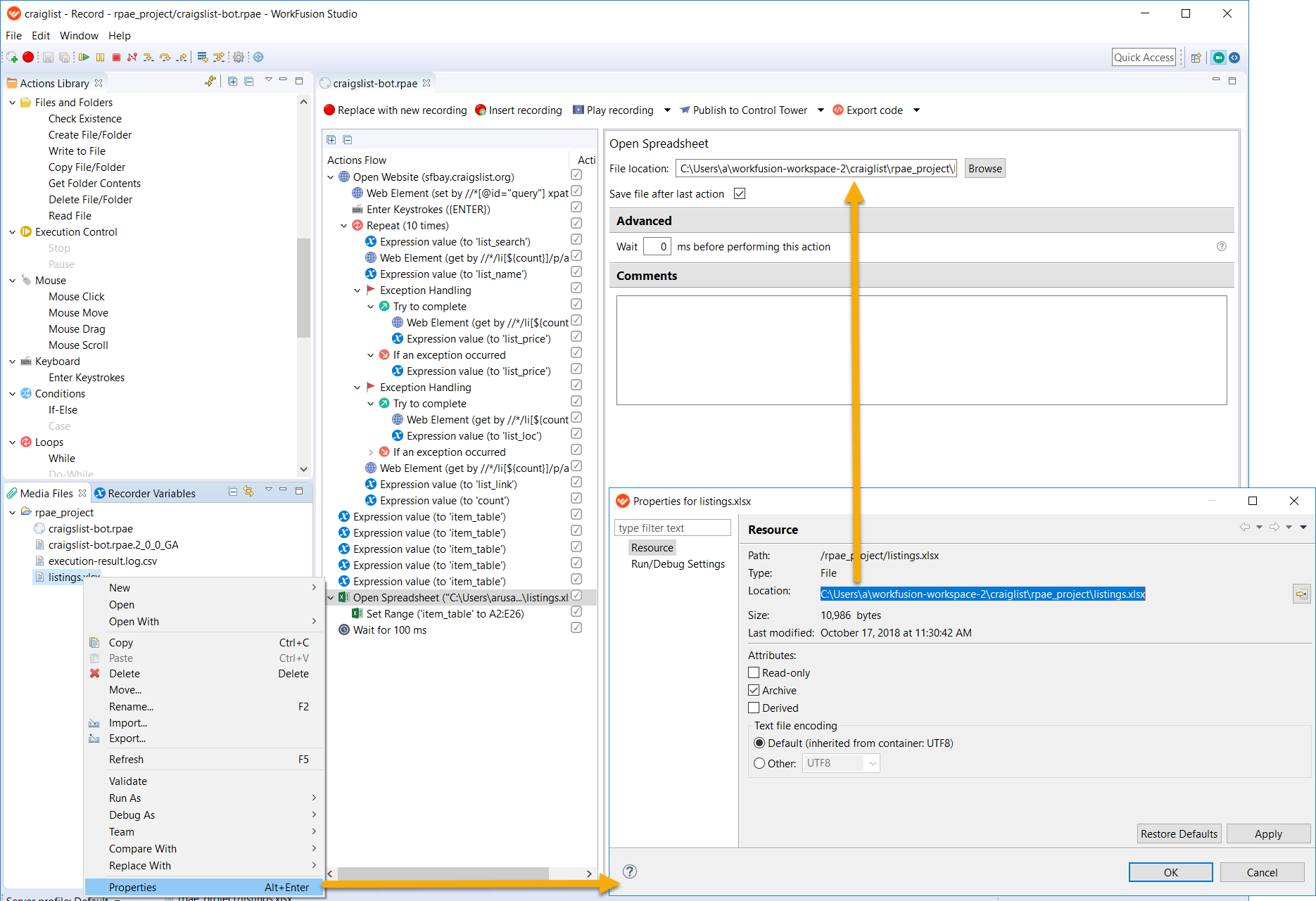The height and width of the screenshot is (901, 1316).
Task: Collapse the Repeat (10 times) node
Action: (x=344, y=226)
